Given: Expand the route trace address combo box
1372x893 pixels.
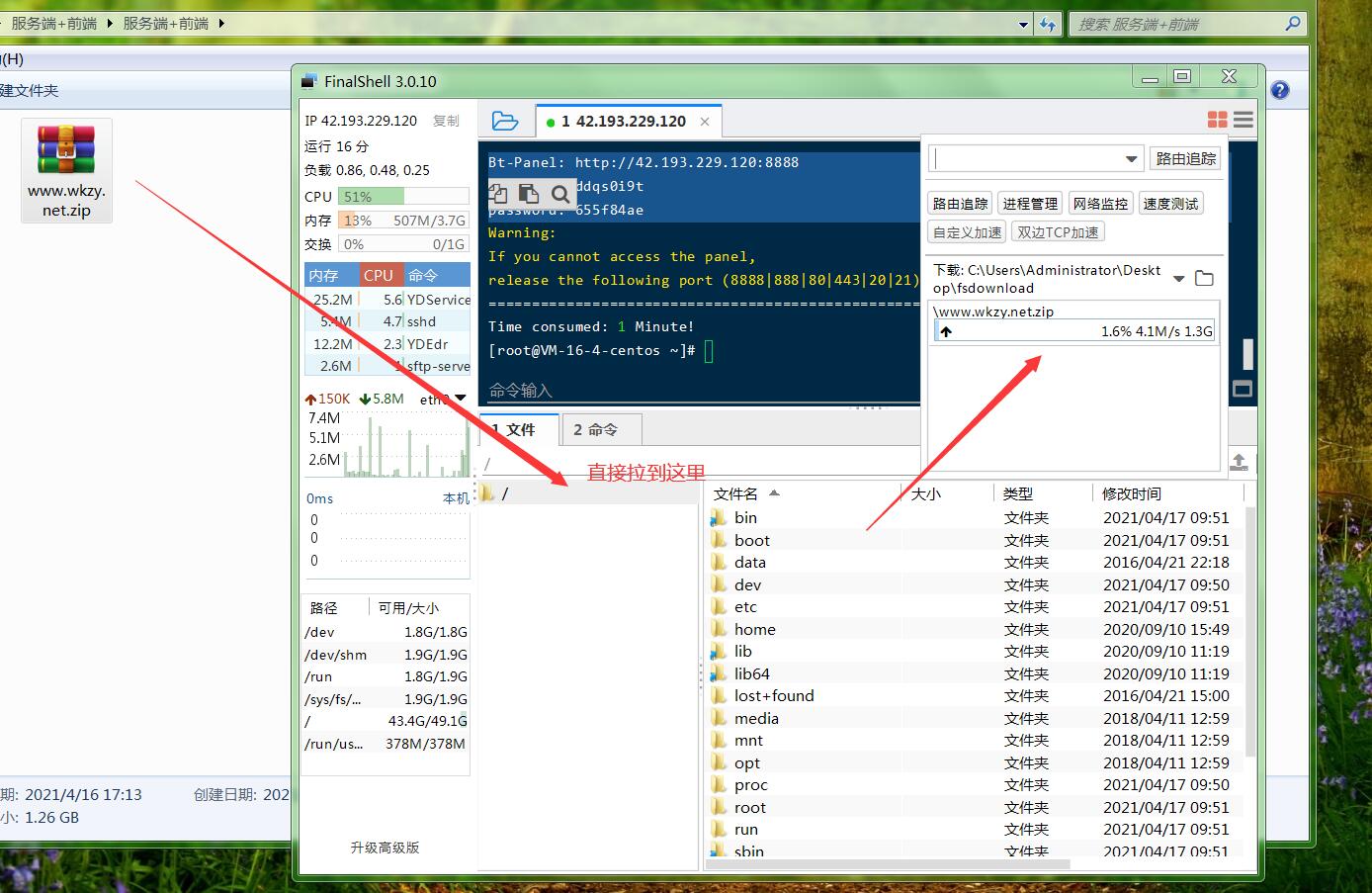Looking at the screenshot, I should (x=1131, y=159).
